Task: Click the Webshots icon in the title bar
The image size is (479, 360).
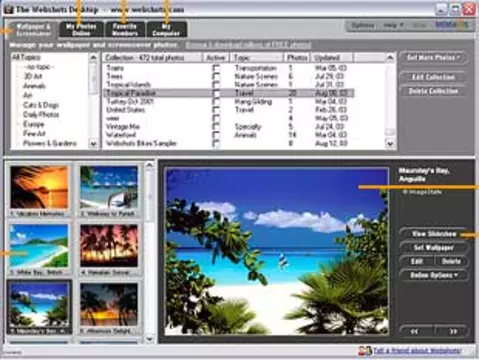Action: 9,9
